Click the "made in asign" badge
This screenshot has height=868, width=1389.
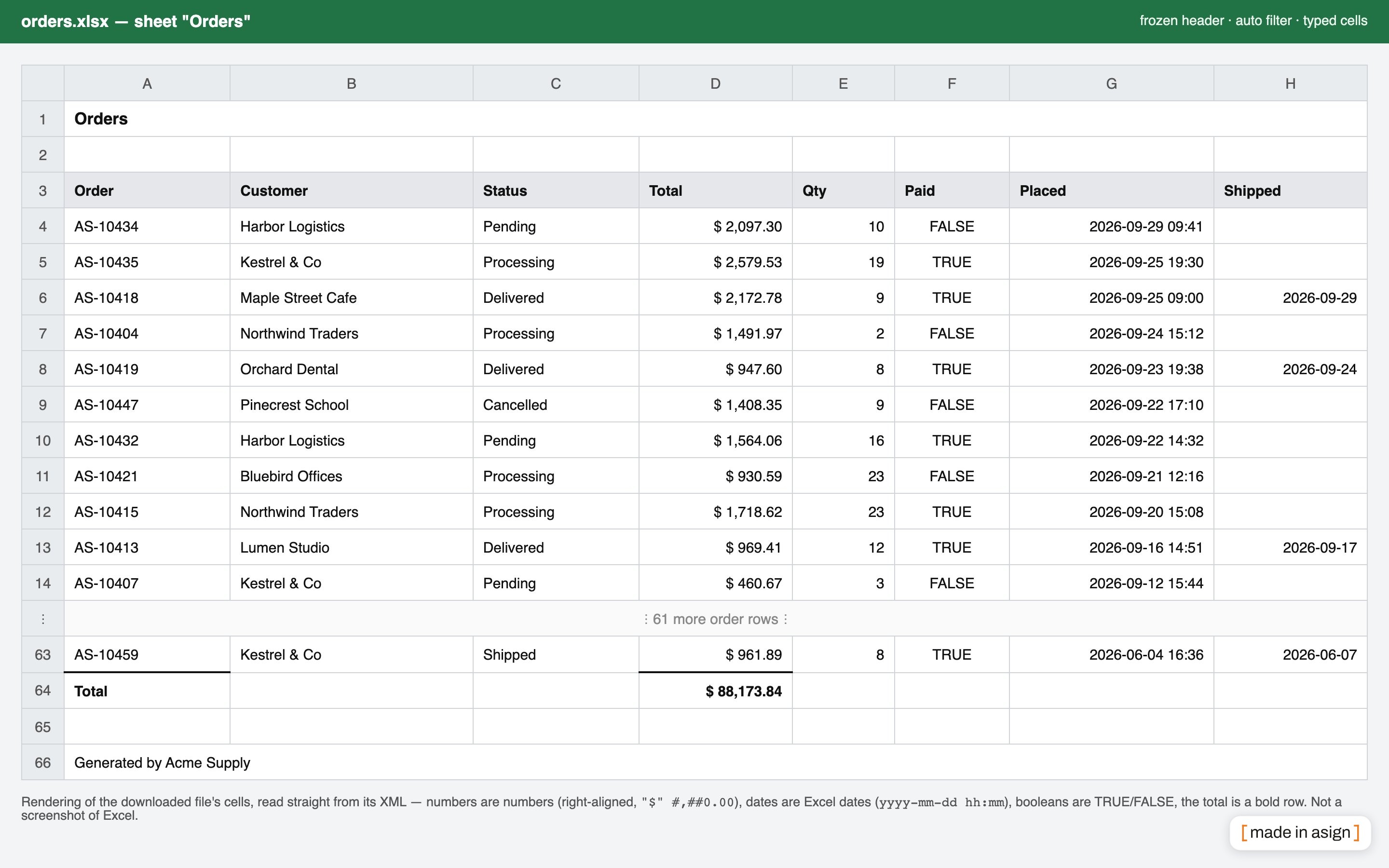click(1300, 832)
